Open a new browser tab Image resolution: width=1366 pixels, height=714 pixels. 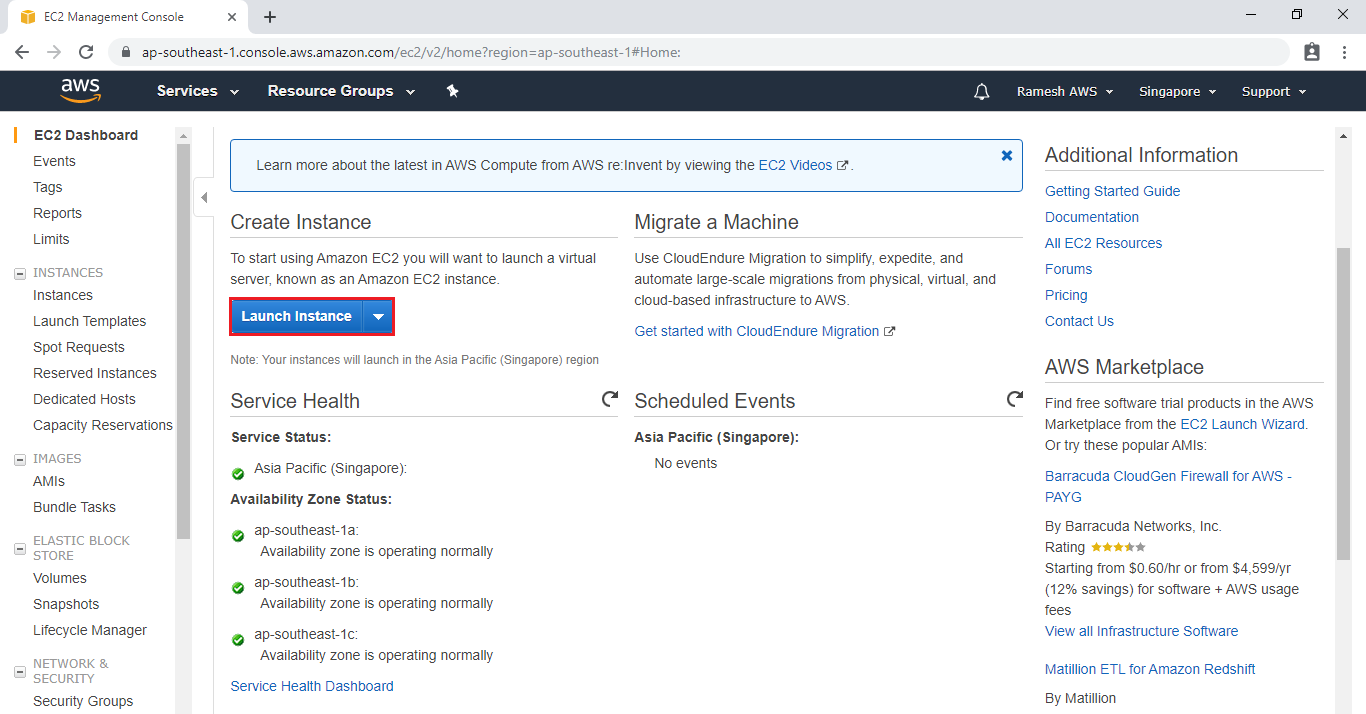270,17
